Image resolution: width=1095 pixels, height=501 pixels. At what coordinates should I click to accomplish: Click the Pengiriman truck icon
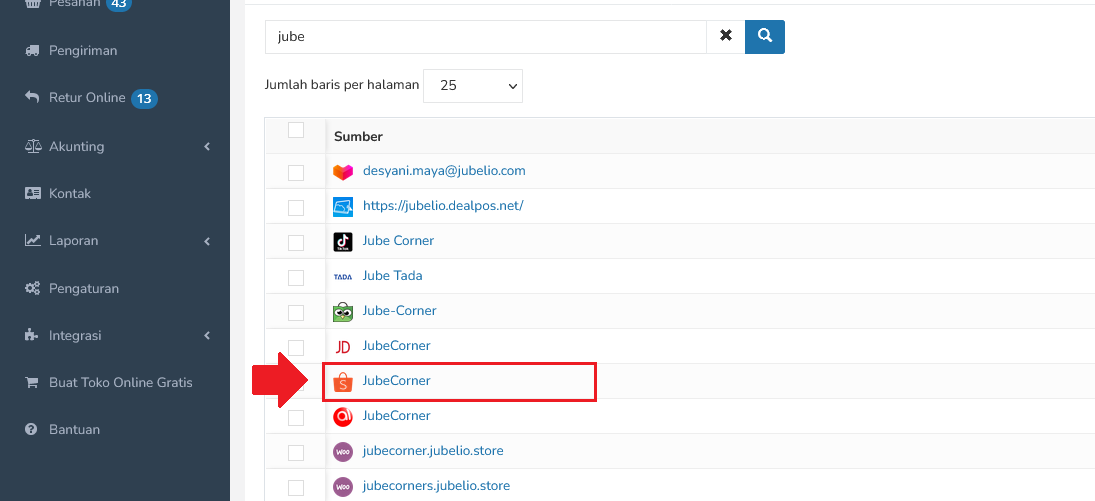click(x=31, y=50)
